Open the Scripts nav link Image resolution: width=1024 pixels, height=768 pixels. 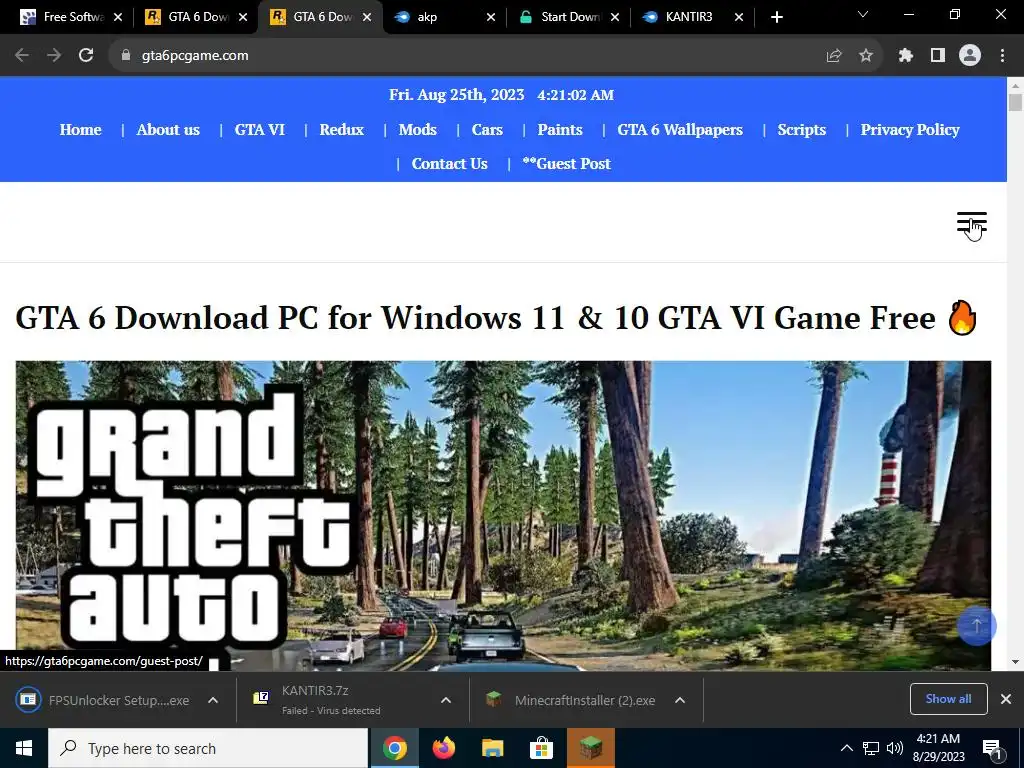click(801, 129)
